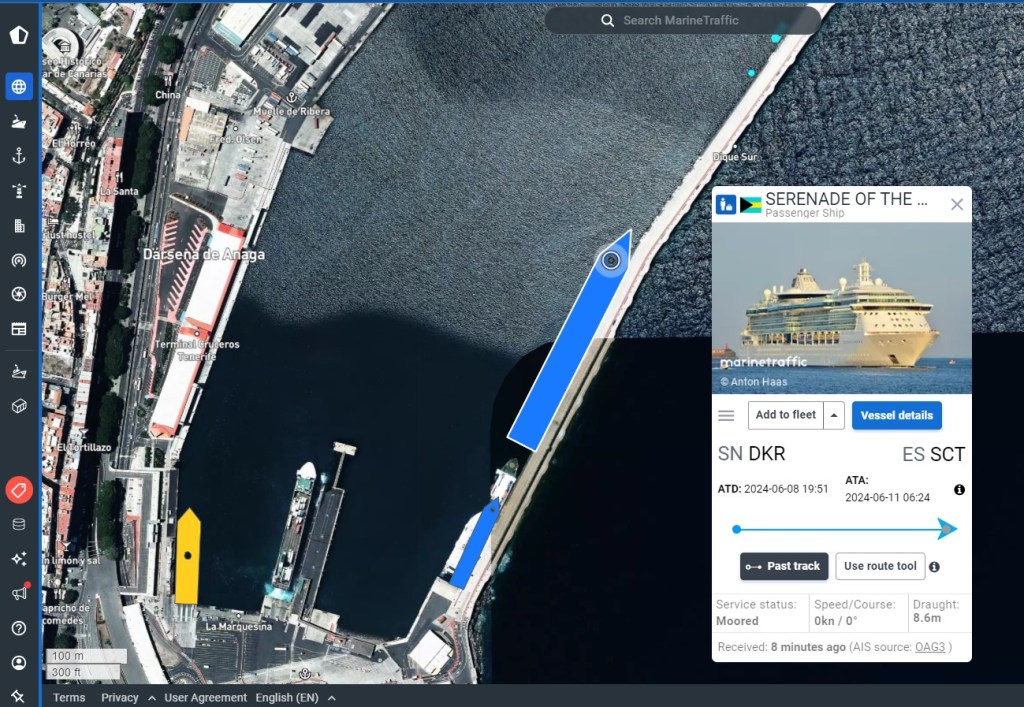Open the user account profile icon
1024x707 pixels.
[18, 662]
